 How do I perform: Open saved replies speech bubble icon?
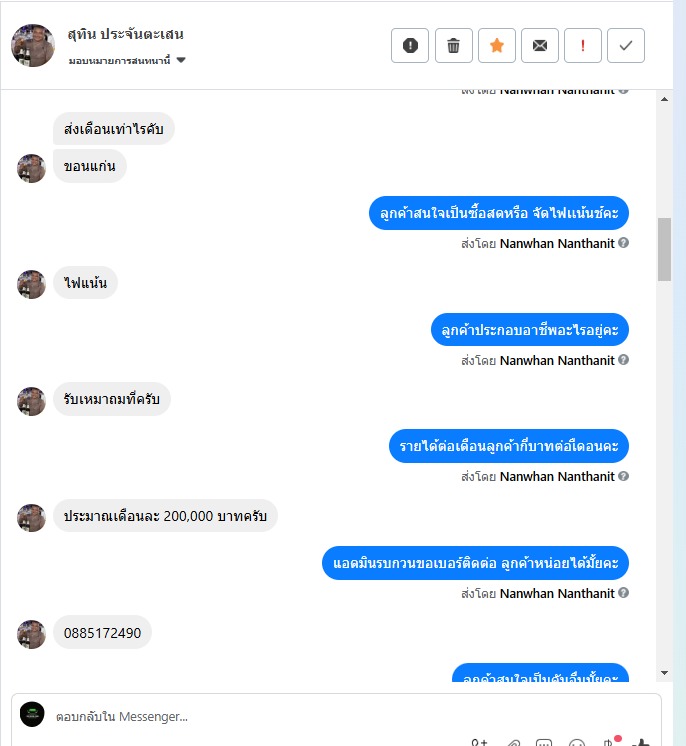point(544,743)
